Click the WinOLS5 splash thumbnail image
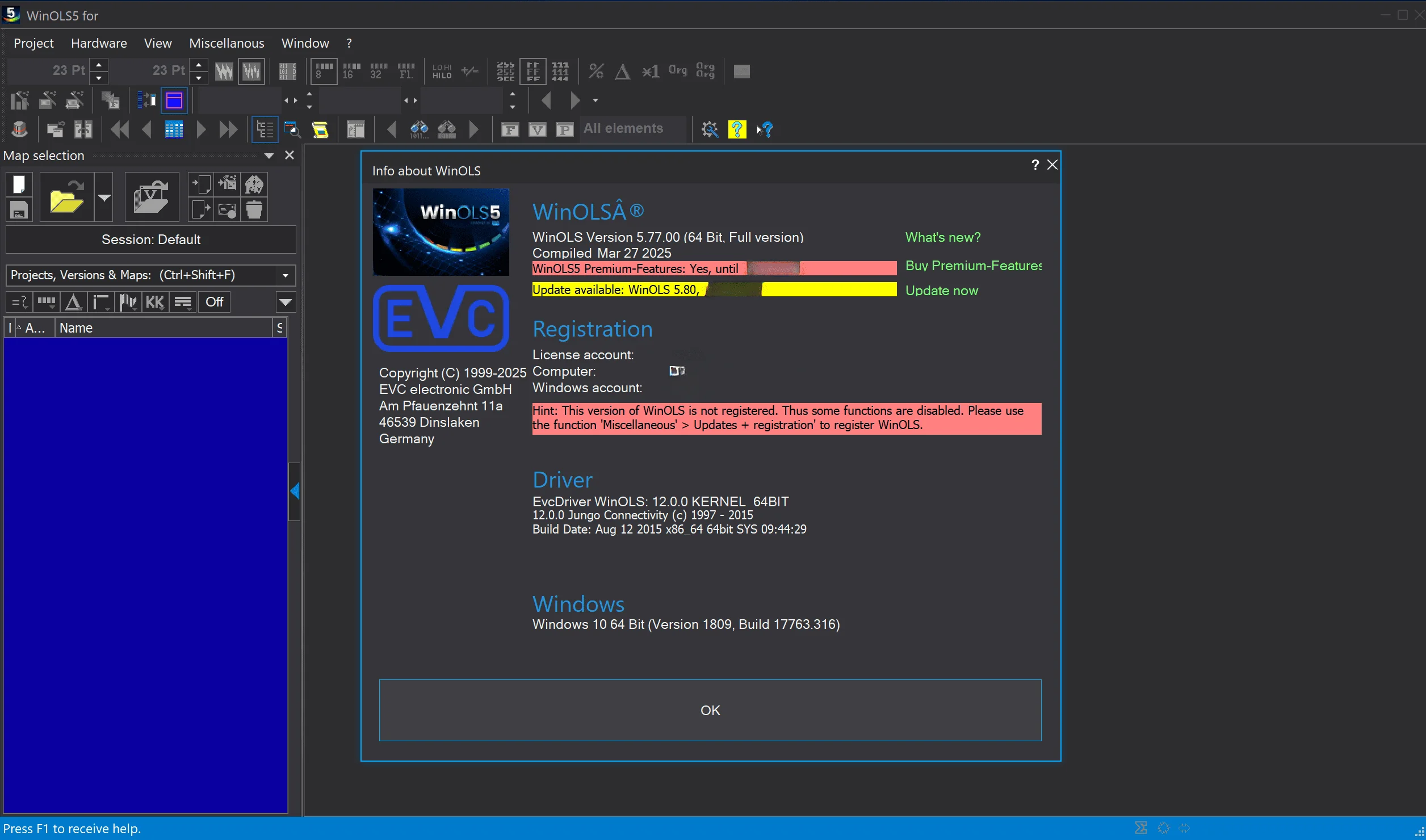 (441, 232)
